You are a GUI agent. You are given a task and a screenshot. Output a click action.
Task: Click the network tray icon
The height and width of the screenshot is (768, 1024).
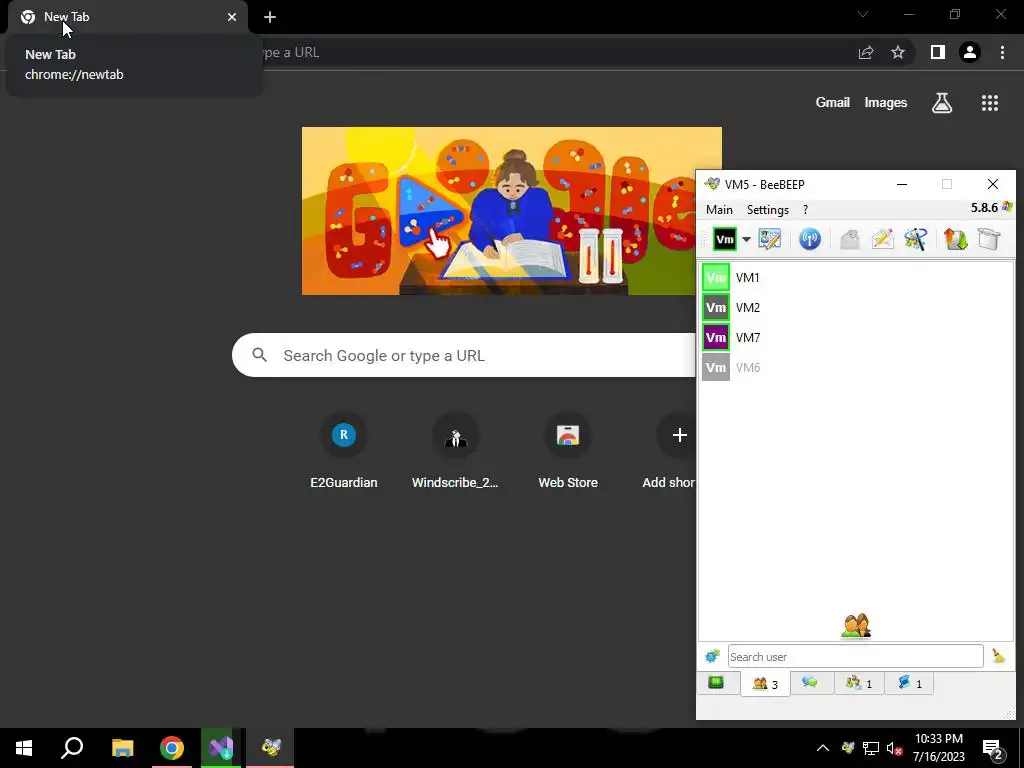[871, 748]
